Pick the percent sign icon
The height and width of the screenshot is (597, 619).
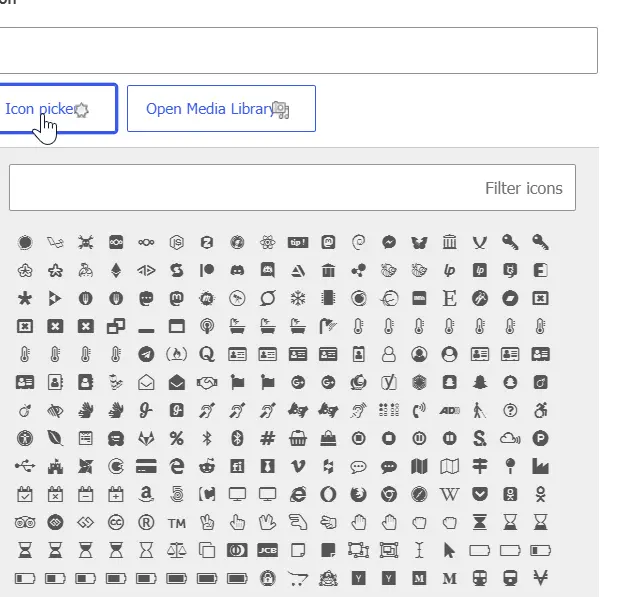point(176,438)
